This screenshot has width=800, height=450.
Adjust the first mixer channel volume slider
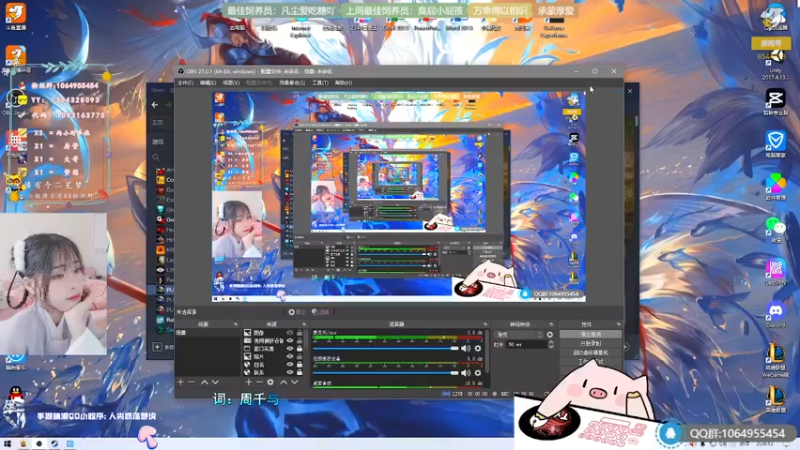tap(386, 348)
